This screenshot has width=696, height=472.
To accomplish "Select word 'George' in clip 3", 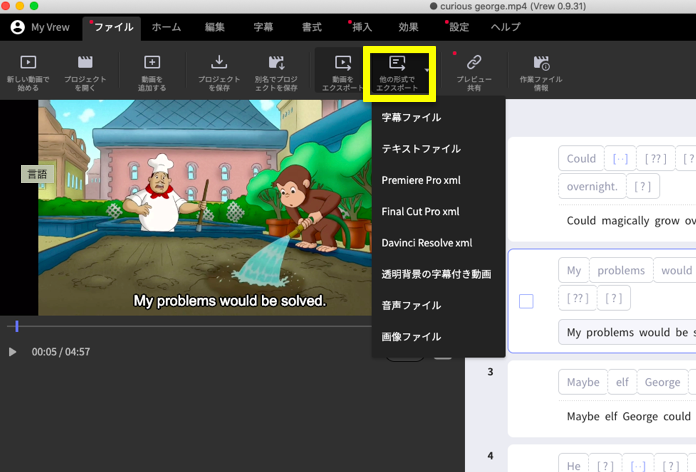I will [x=662, y=382].
